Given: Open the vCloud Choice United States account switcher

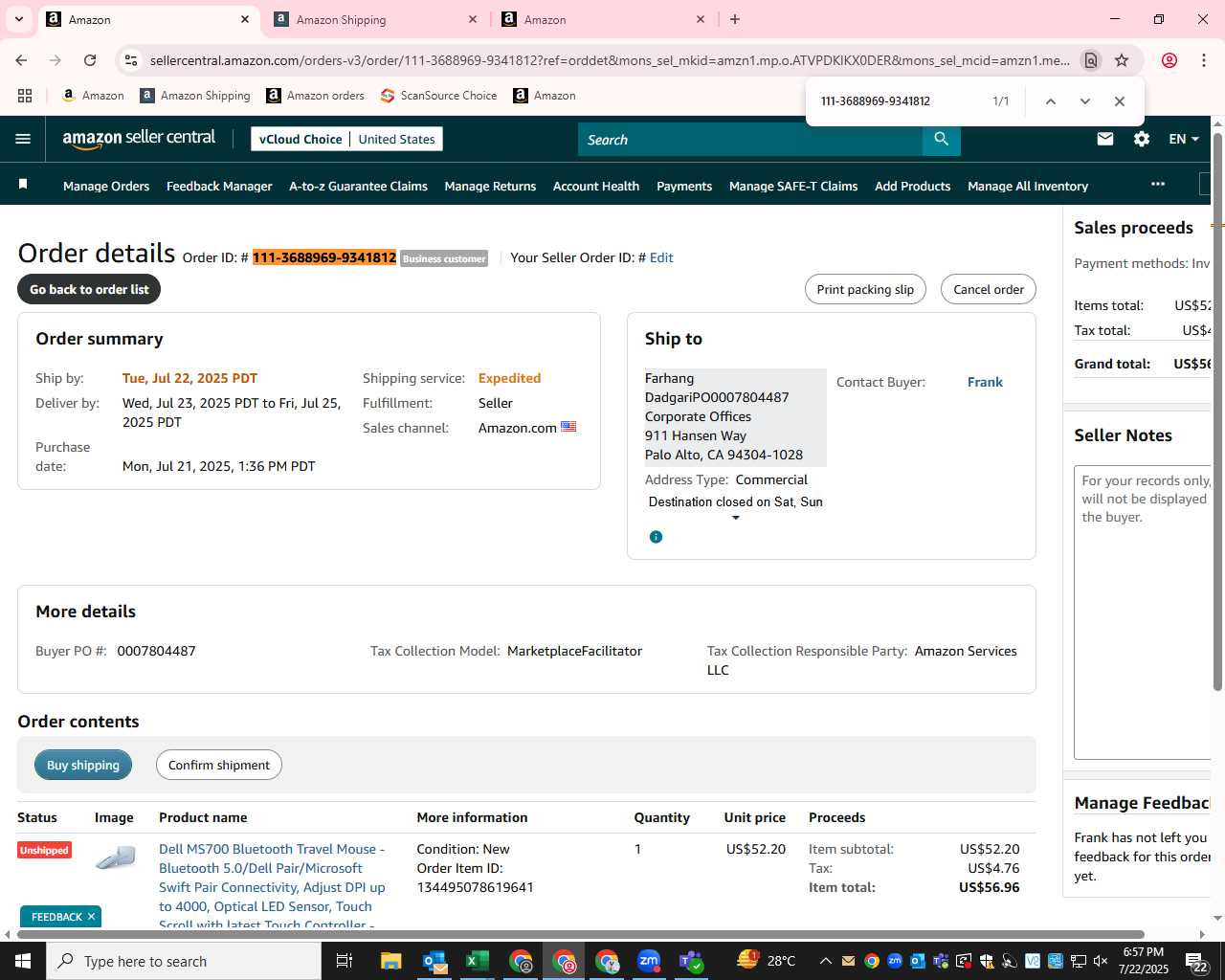Looking at the screenshot, I should [346, 139].
